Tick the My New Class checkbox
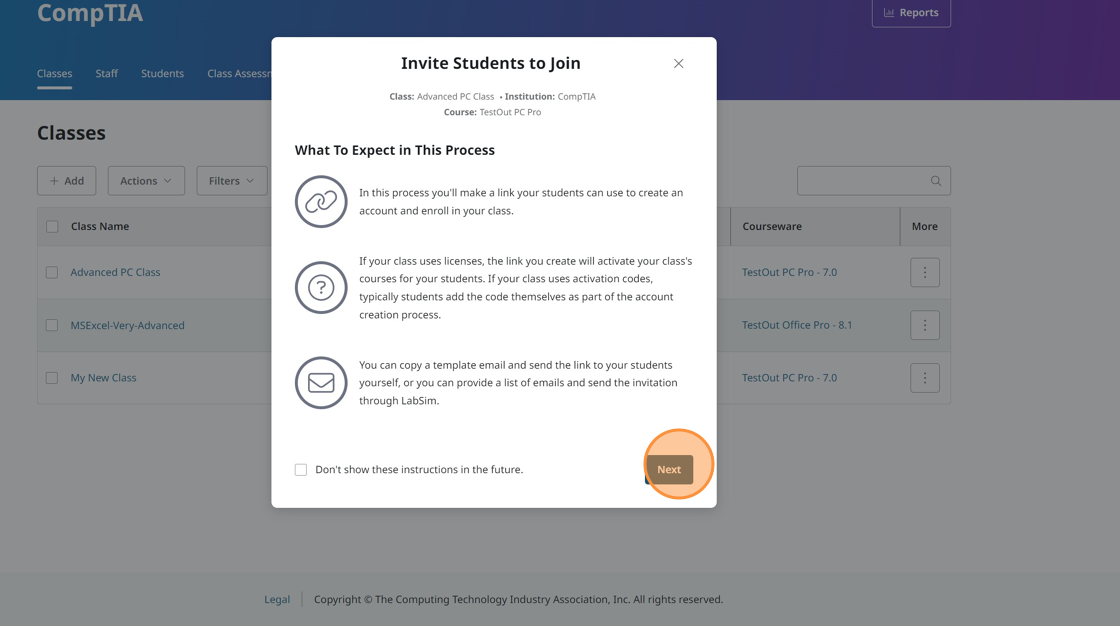Viewport: 1120px width, 626px height. tap(52, 378)
